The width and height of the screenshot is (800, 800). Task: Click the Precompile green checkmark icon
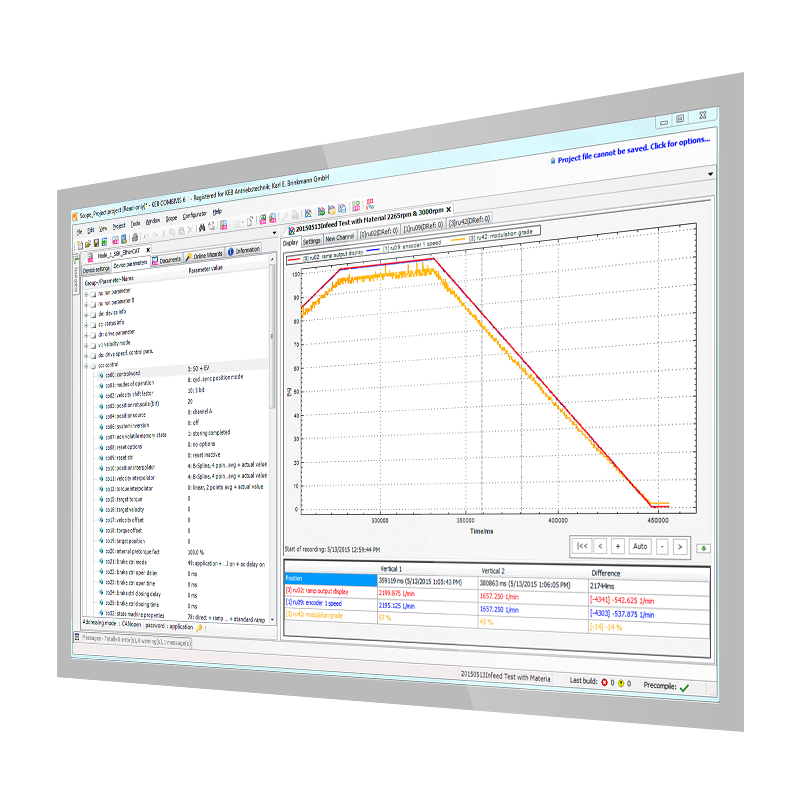(684, 687)
